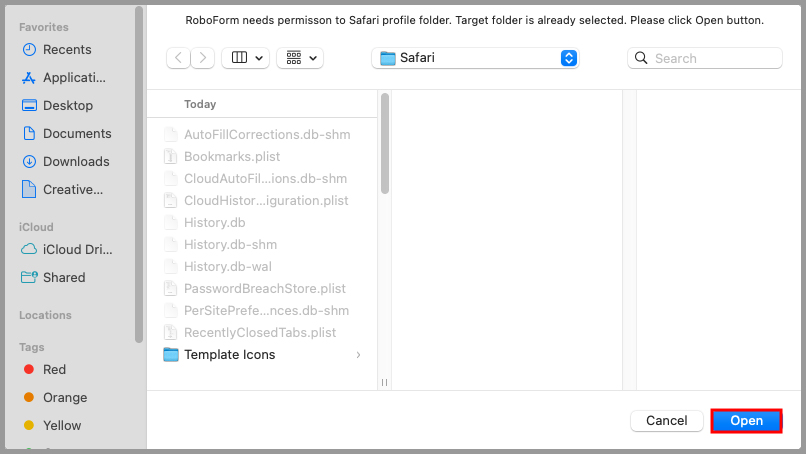This screenshot has width=806, height=454.
Task: Click the CloudHistor...iguration.plist file icon
Action: point(170,201)
